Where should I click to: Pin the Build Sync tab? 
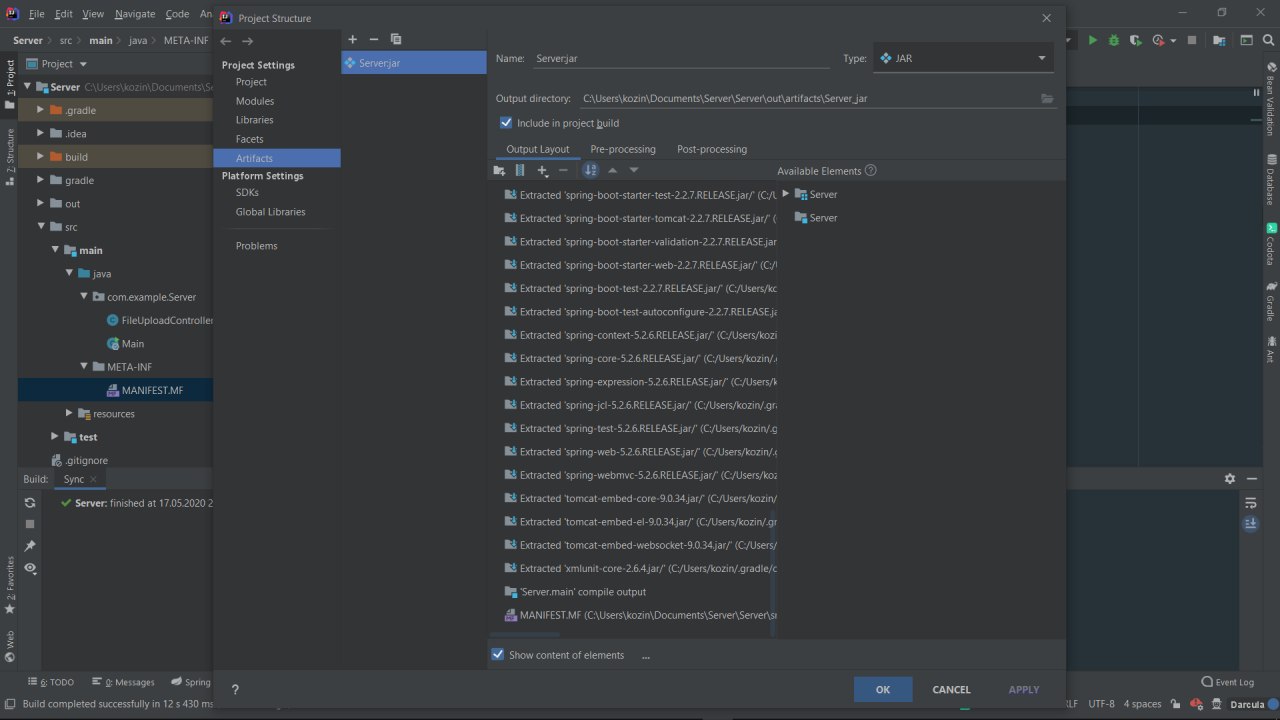tap(30, 546)
